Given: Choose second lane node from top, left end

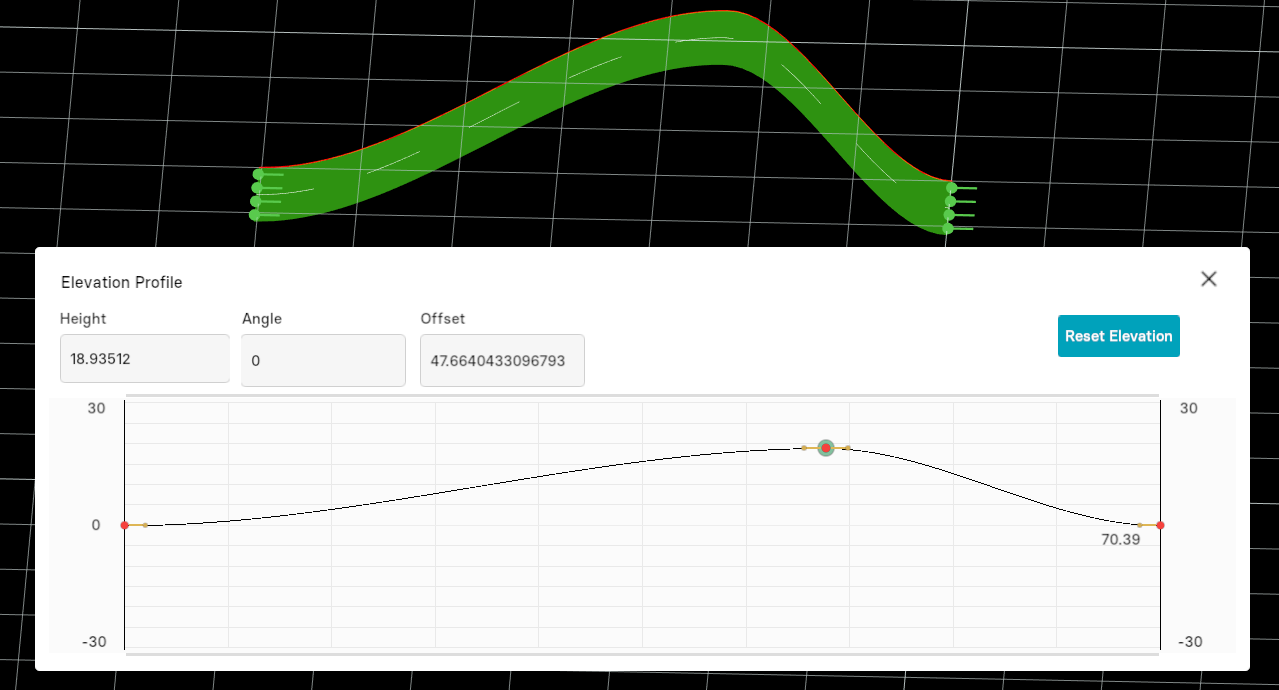Looking at the screenshot, I should click(x=257, y=188).
